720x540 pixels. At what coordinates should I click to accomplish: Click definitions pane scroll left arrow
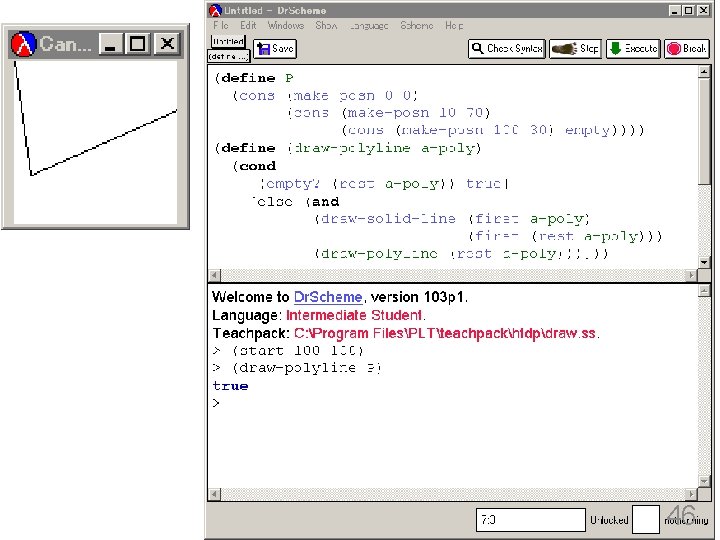pos(214,276)
